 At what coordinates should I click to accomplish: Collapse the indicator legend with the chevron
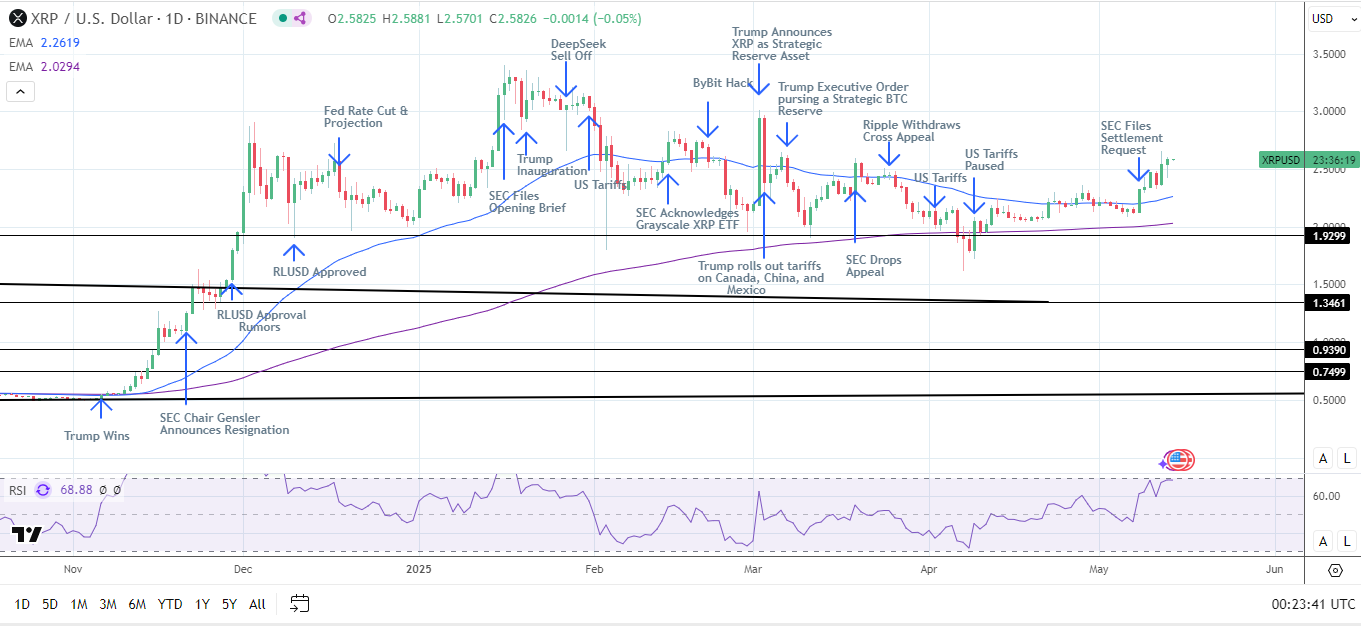(20, 92)
